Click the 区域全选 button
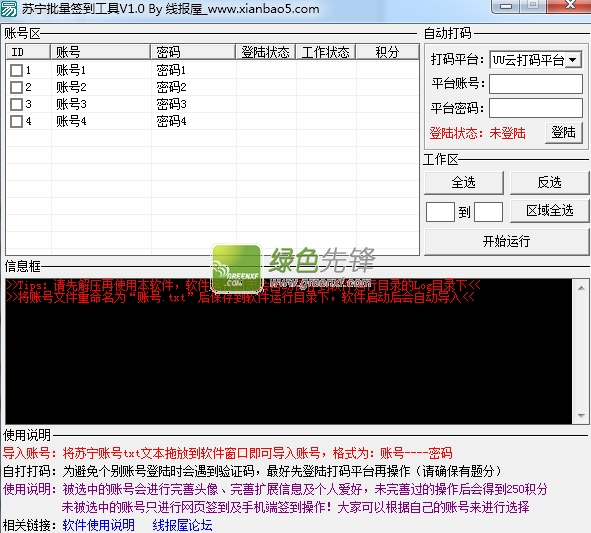591x533 pixels. [x=550, y=211]
